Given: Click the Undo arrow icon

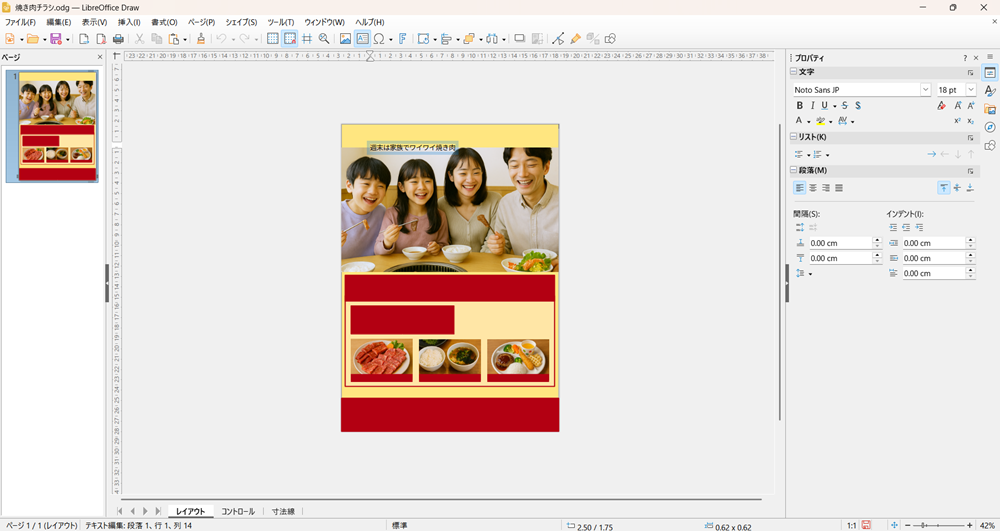Looking at the screenshot, I should tap(221, 39).
